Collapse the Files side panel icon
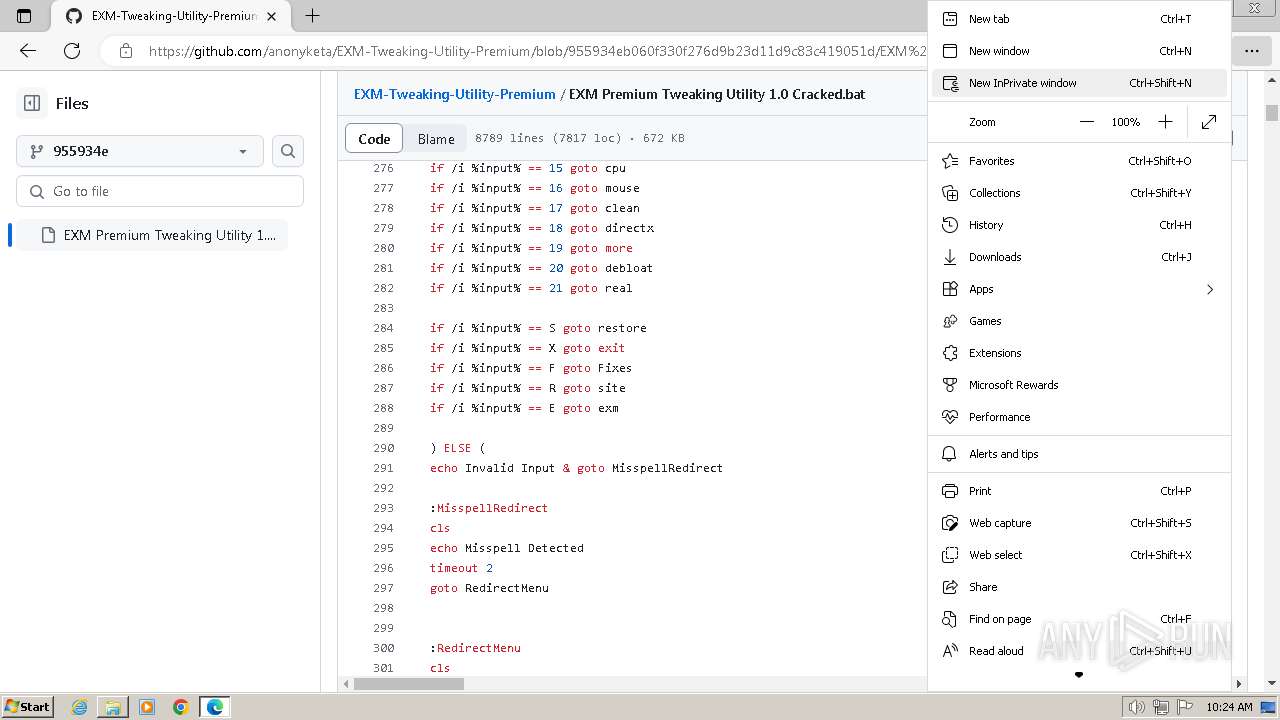Image resolution: width=1280 pixels, height=720 pixels. (32, 103)
